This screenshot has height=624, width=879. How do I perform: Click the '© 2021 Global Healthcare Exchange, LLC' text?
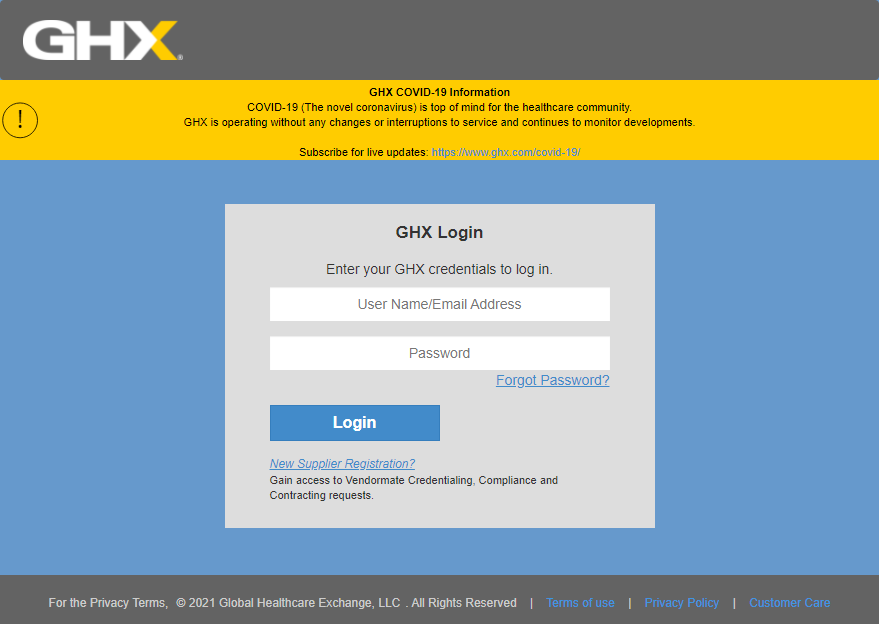(288, 603)
